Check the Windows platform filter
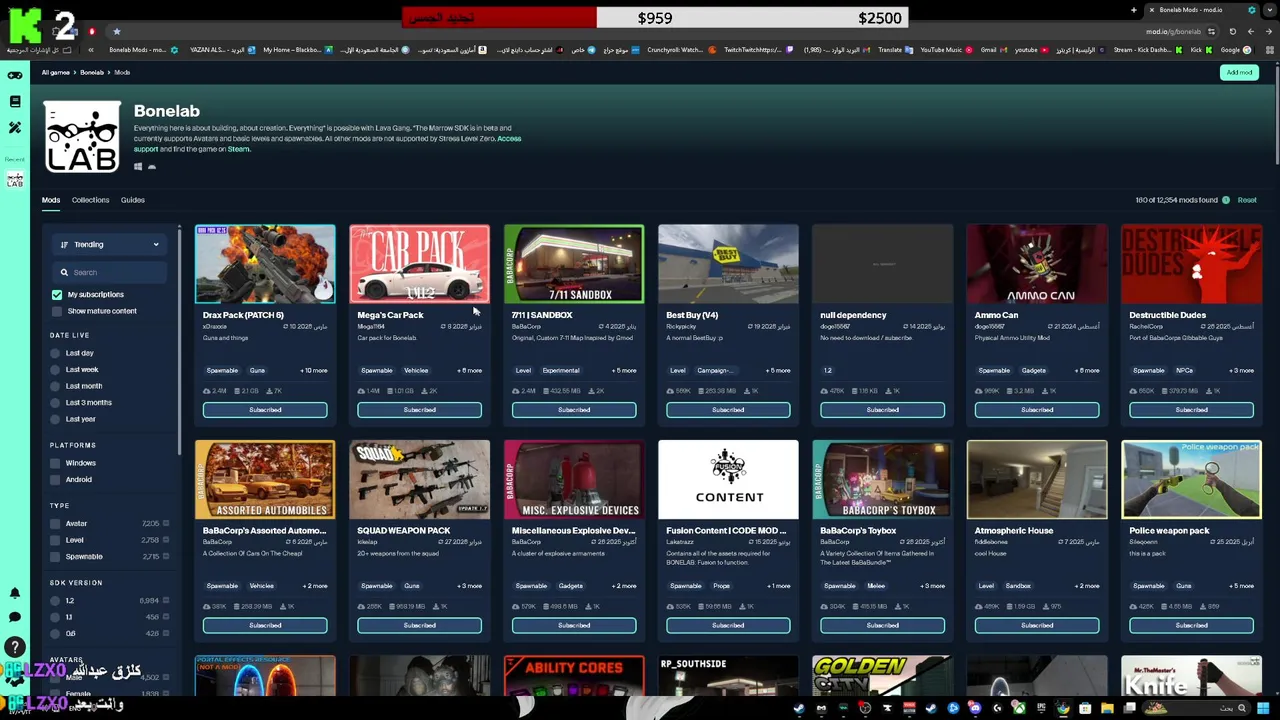 click(55, 463)
